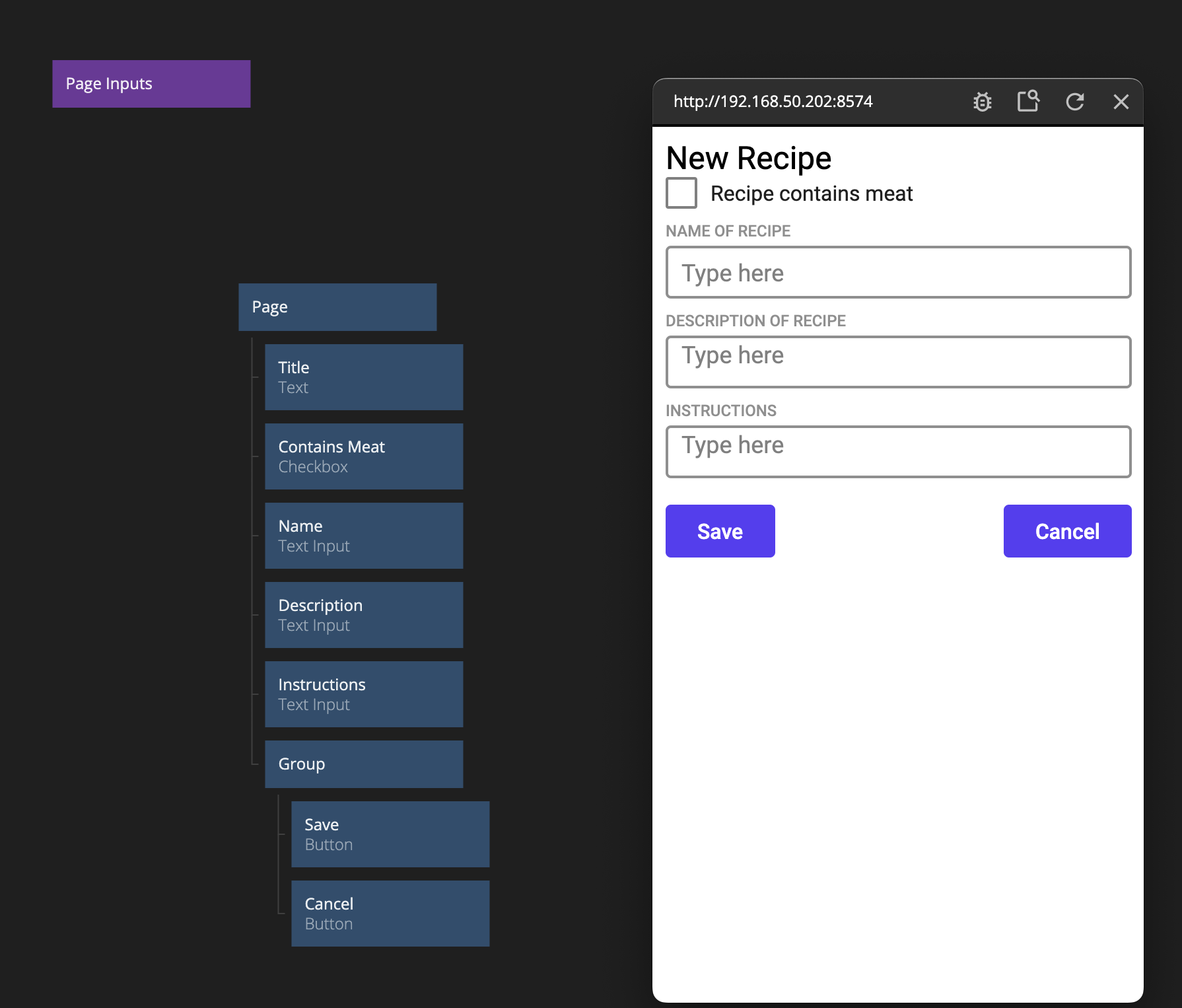Open preview in new window icon
Screen dimensions: 1182x1008
(x=1028, y=101)
